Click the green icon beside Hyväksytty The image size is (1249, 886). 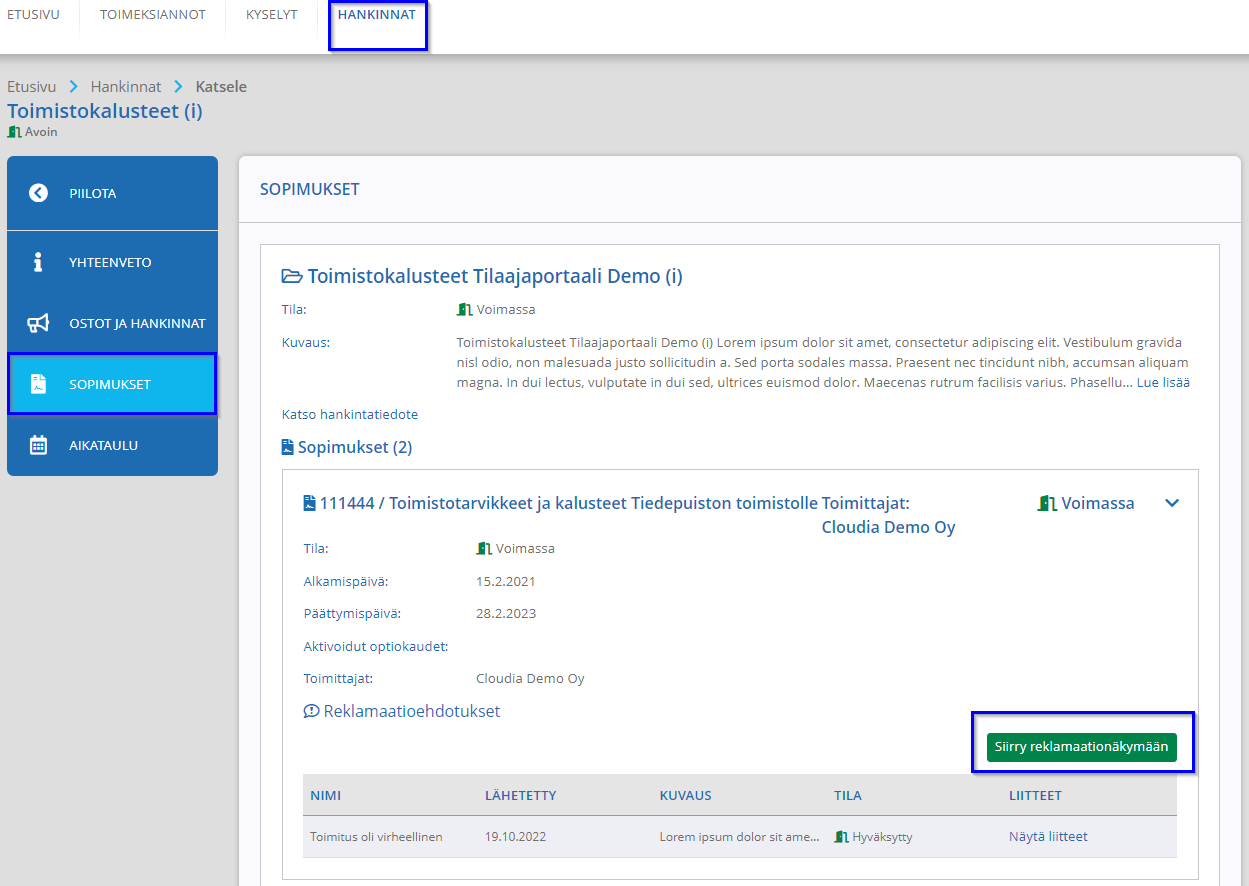841,837
